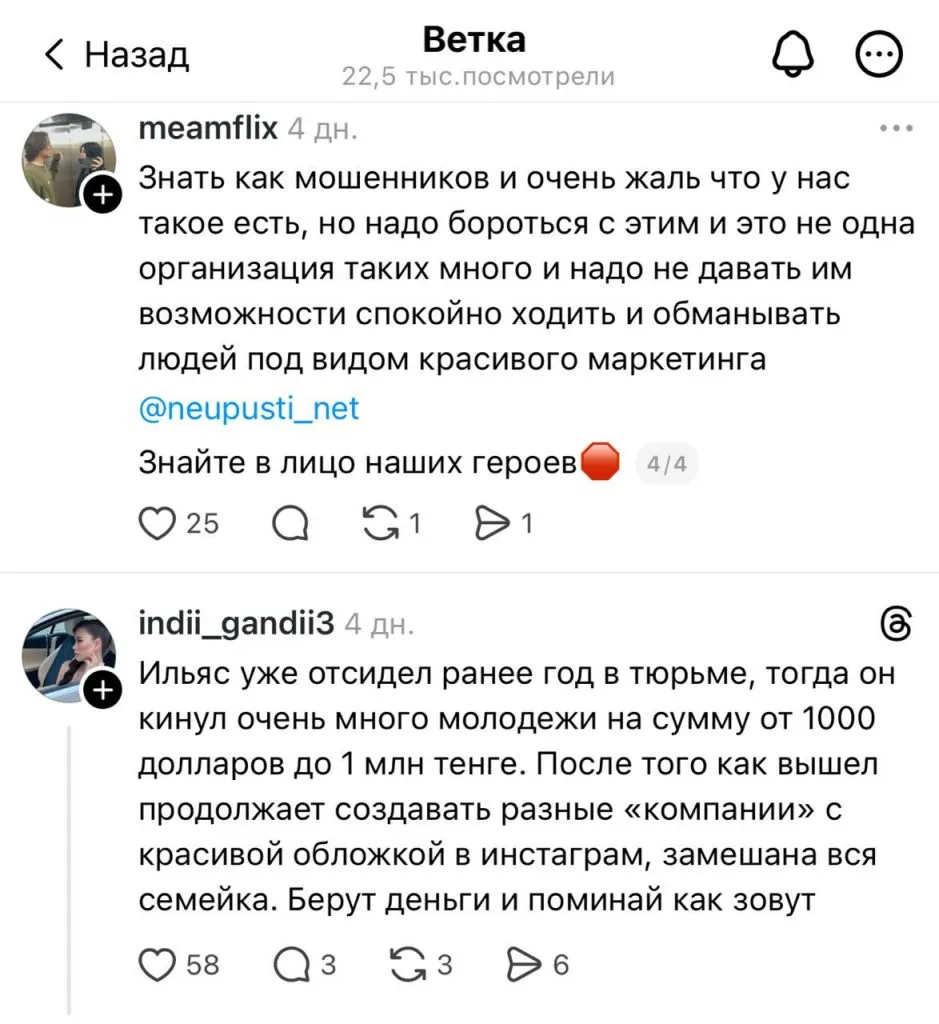939x1024 pixels.
Task: Open comments on indii_gandii3 reply
Action: pos(290,964)
